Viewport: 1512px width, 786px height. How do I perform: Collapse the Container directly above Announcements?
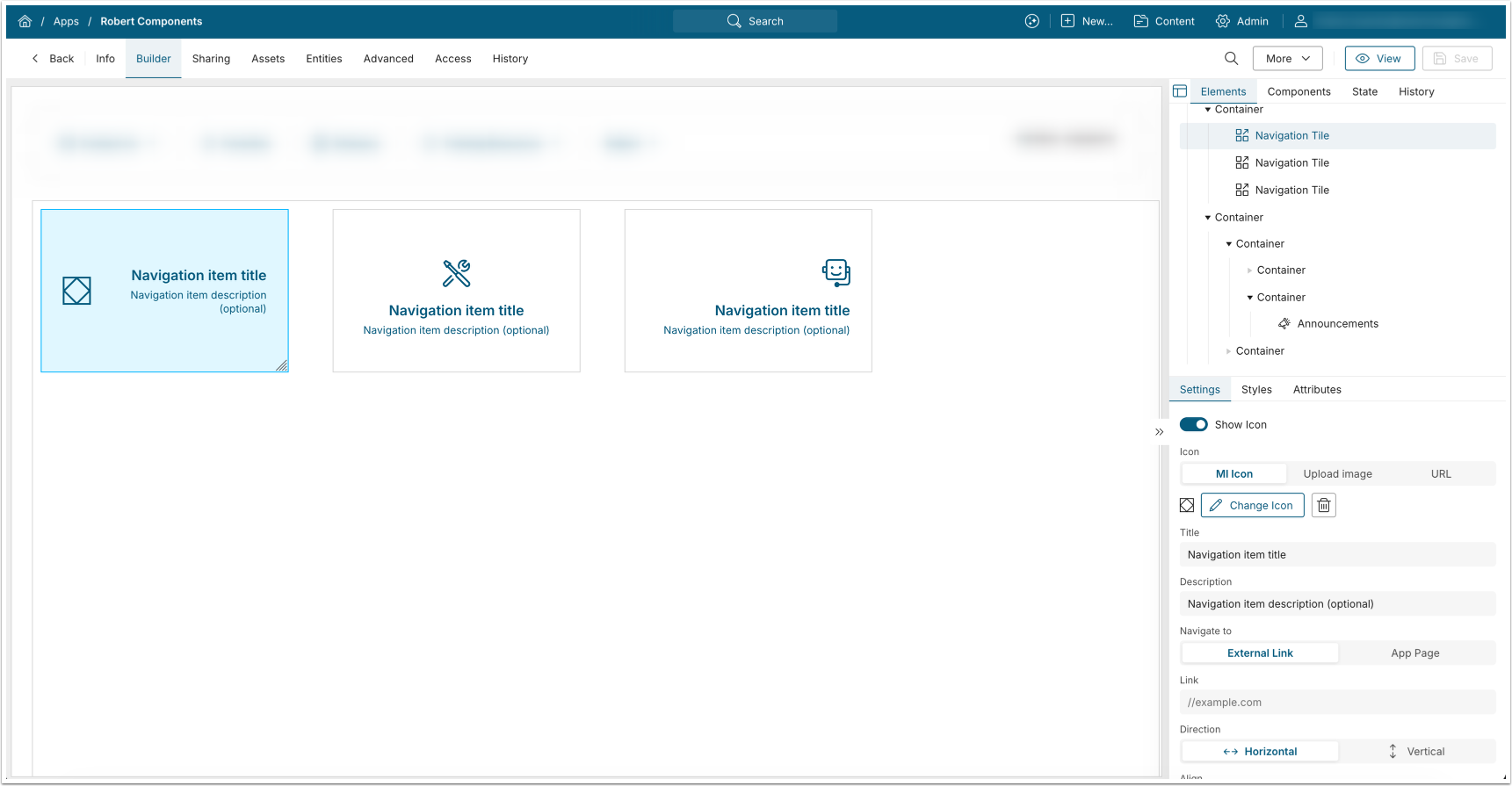(x=1250, y=298)
